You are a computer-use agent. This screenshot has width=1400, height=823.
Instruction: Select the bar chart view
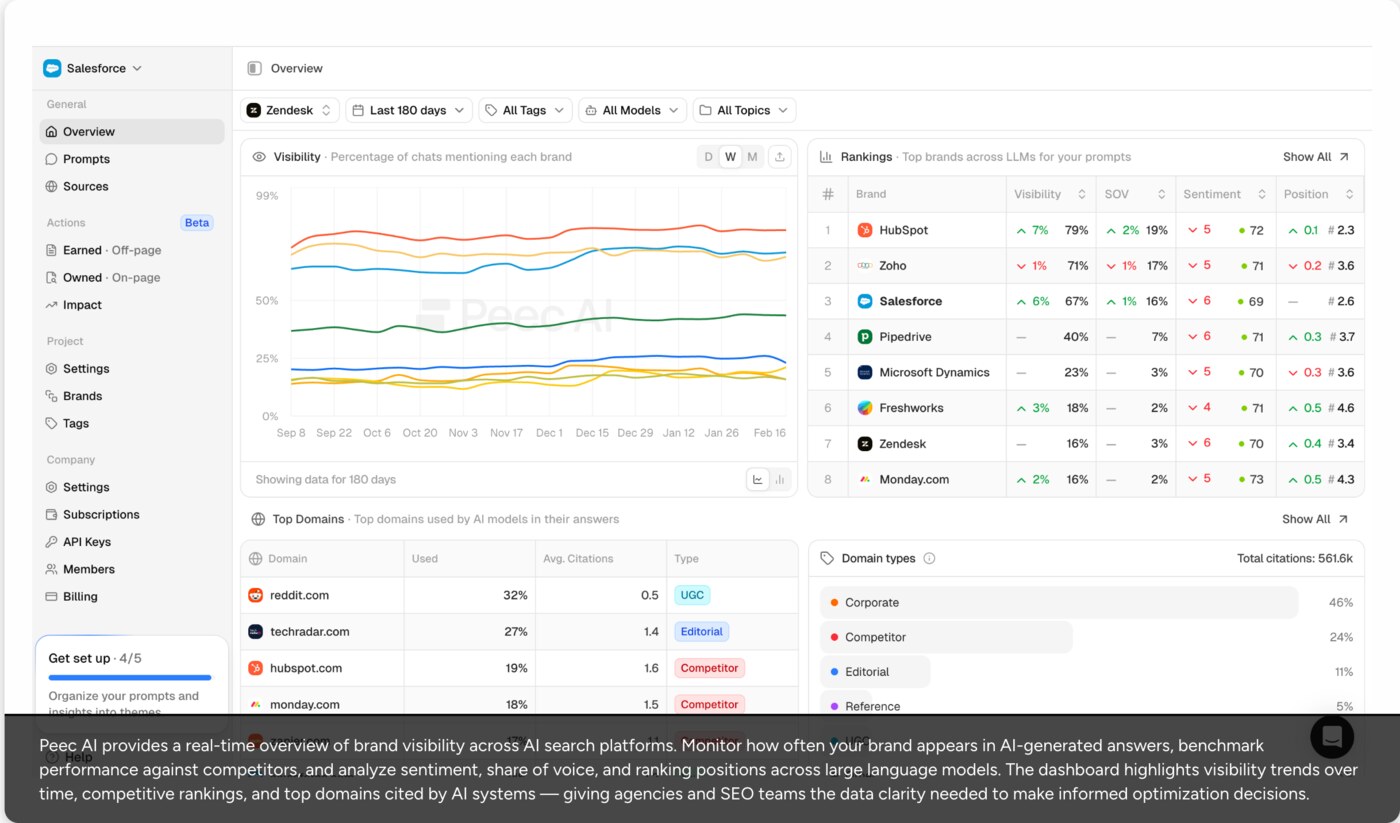pos(780,480)
